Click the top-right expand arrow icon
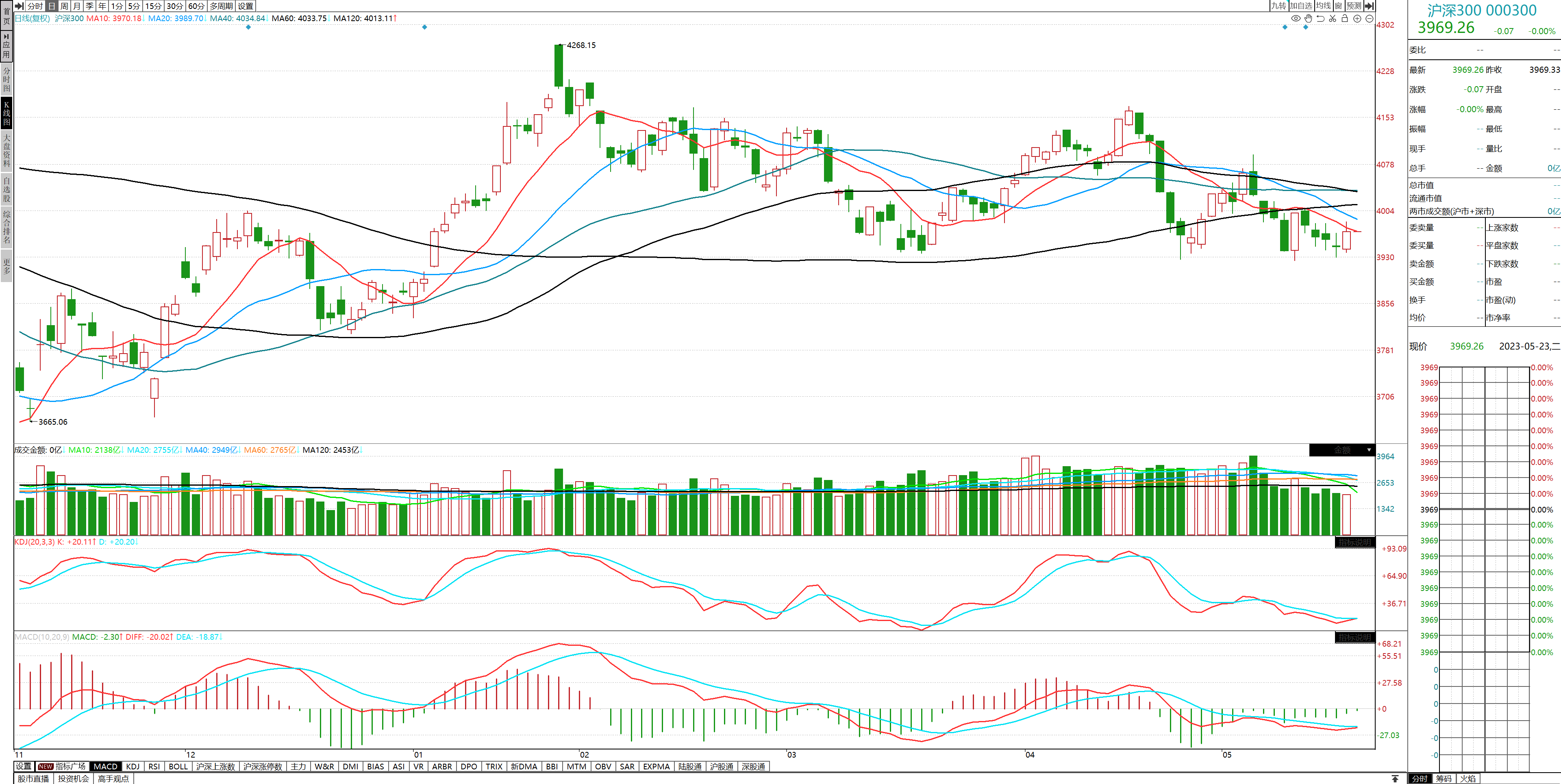1561x784 pixels. tap(1370, 5)
